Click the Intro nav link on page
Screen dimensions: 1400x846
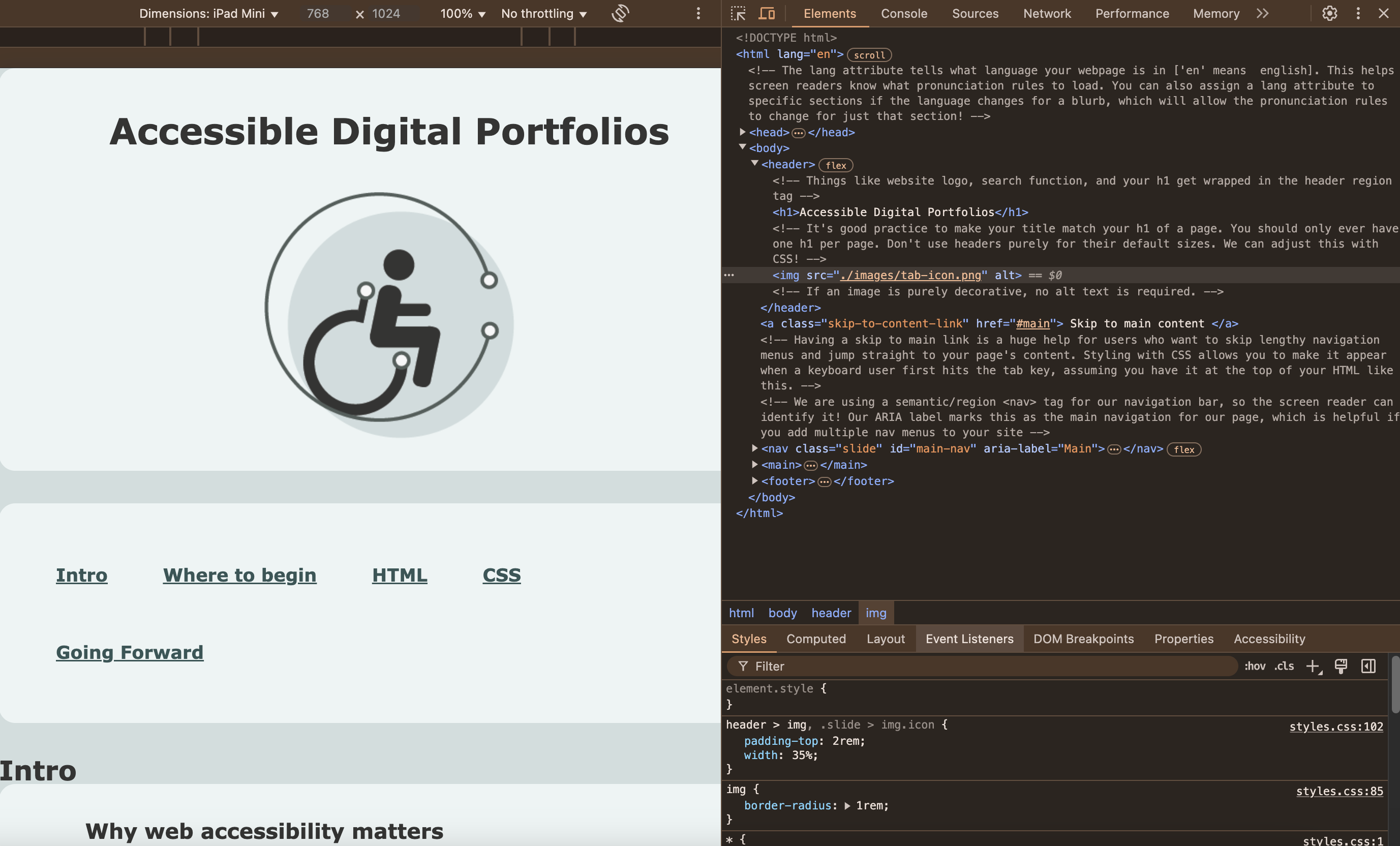81,575
